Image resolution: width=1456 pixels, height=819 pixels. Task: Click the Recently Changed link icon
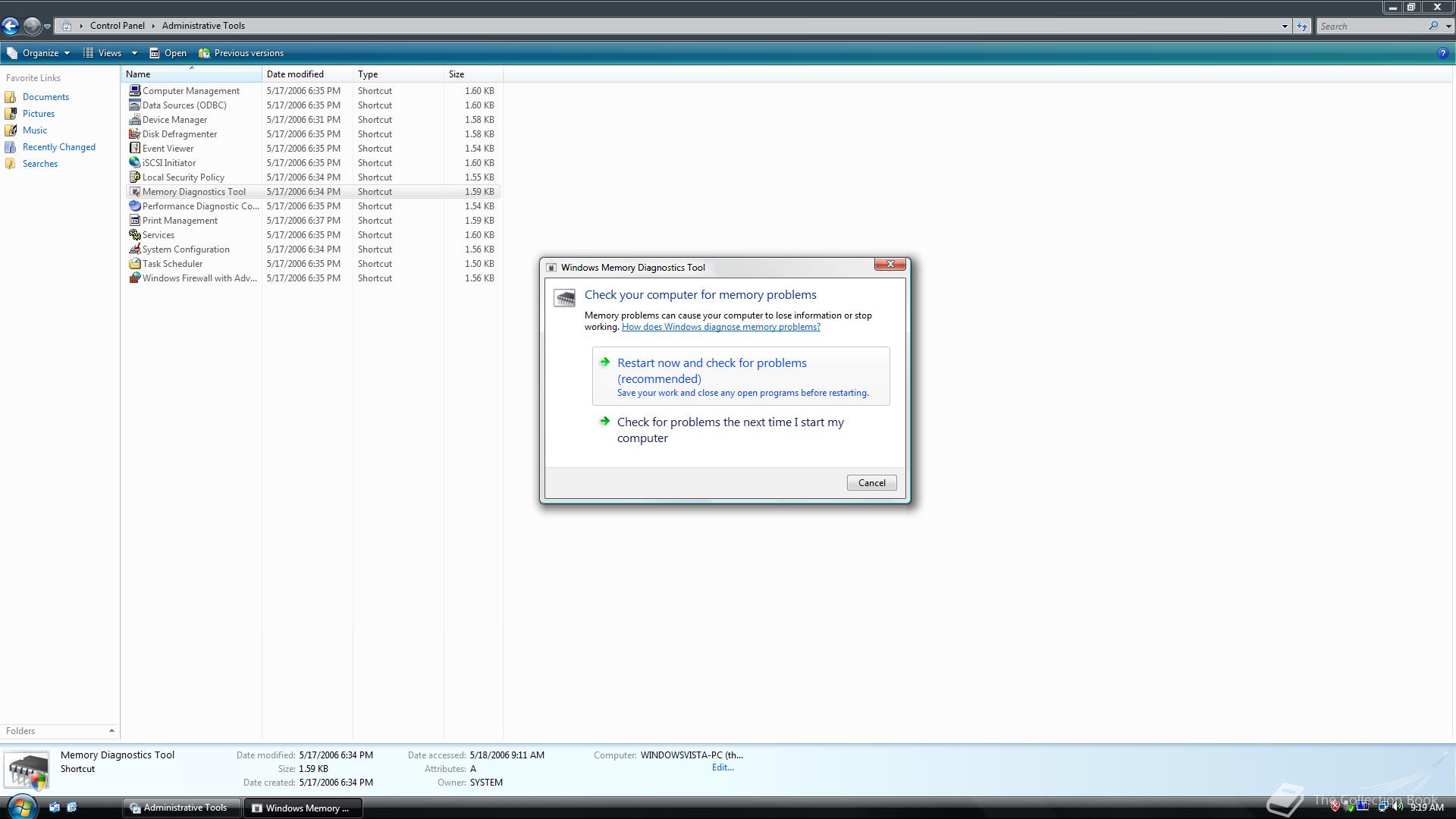point(11,147)
